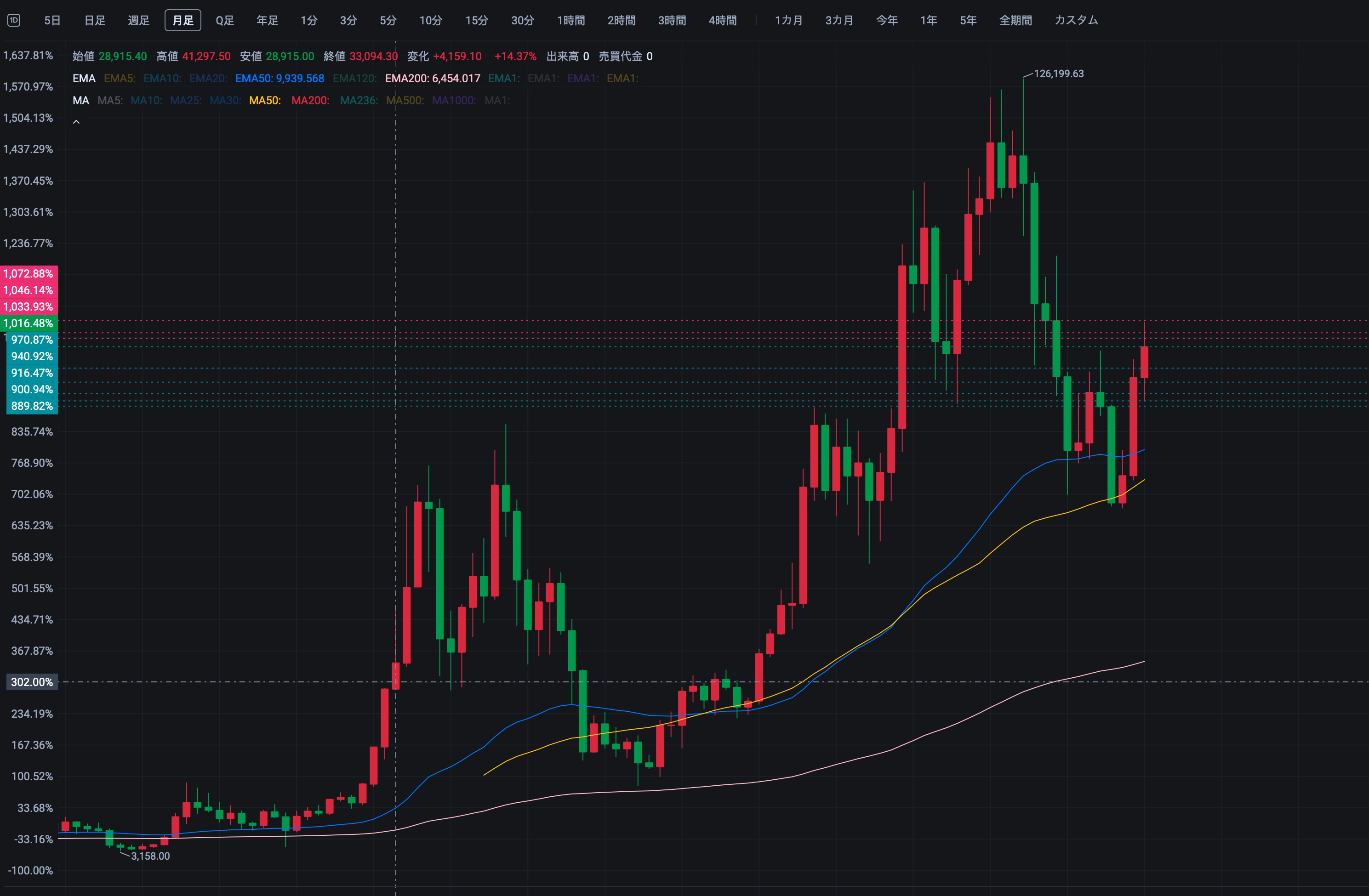Select the 5分 interval
The height and width of the screenshot is (896, 1369).
pyautogui.click(x=388, y=20)
